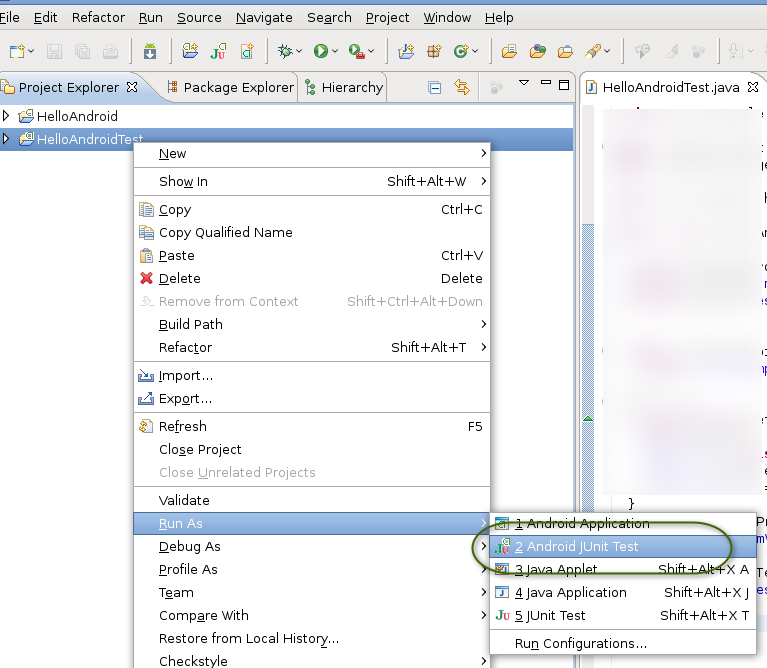Screen dimensions: 767x668
Task: Open the Navigate menu in menu bar
Action: pos(264,17)
